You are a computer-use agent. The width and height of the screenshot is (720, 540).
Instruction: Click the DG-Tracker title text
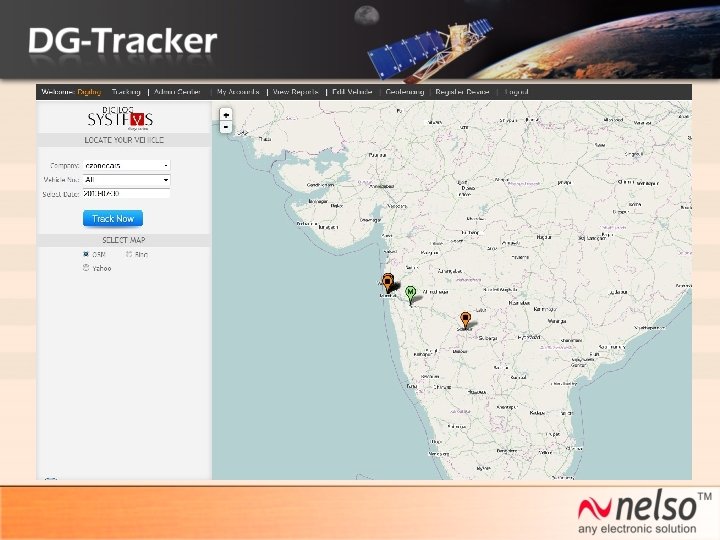[122, 41]
